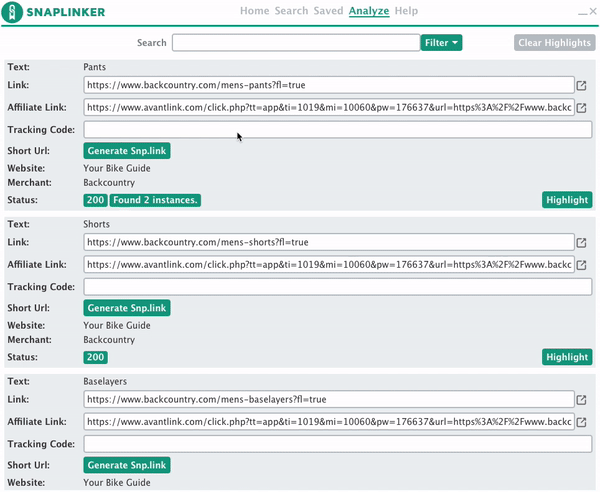This screenshot has width=600, height=492.
Task: Click the Snaplinker logo icon
Action: [x=12, y=12]
